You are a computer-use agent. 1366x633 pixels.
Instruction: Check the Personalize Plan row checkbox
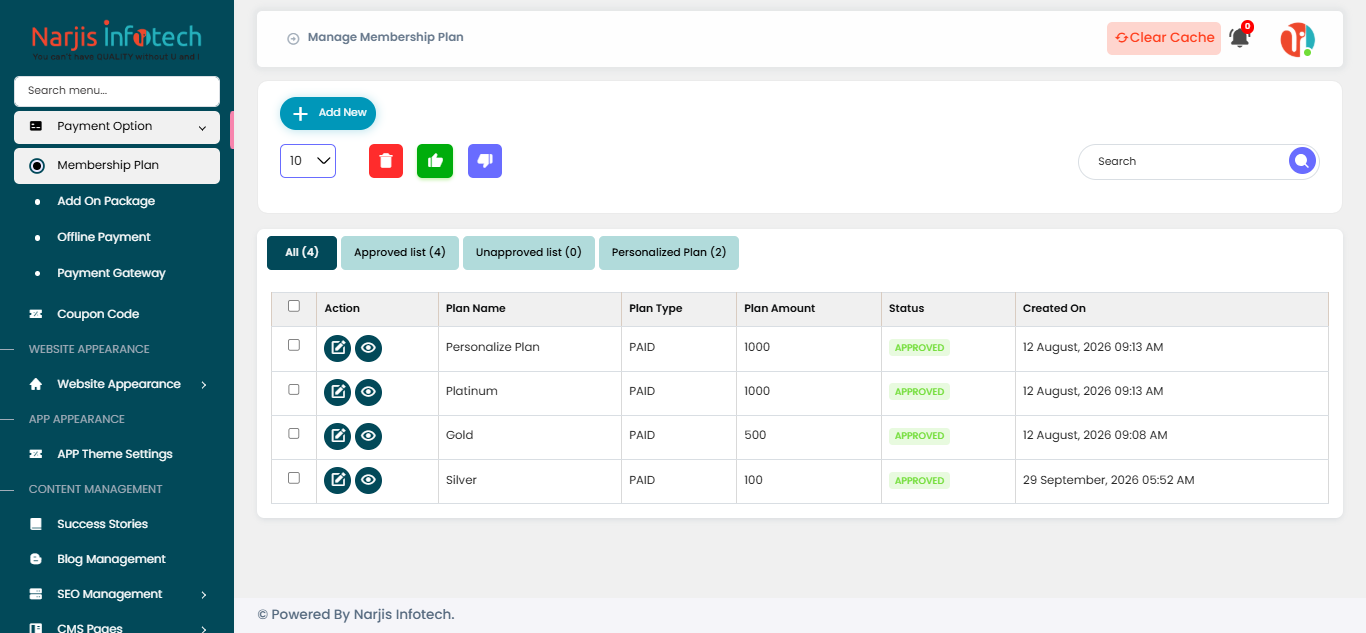tap(294, 345)
